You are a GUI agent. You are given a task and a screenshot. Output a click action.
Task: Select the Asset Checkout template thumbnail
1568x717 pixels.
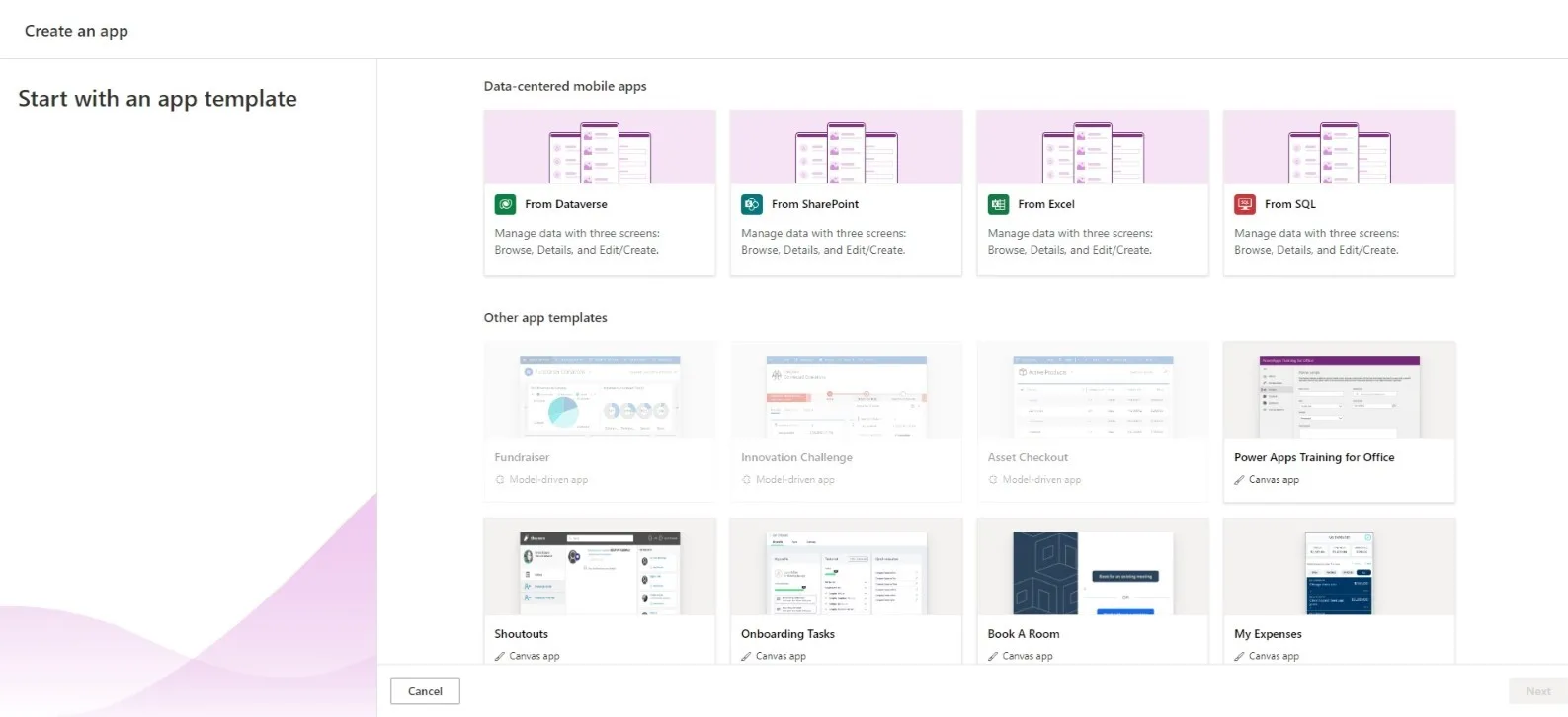tap(1093, 391)
